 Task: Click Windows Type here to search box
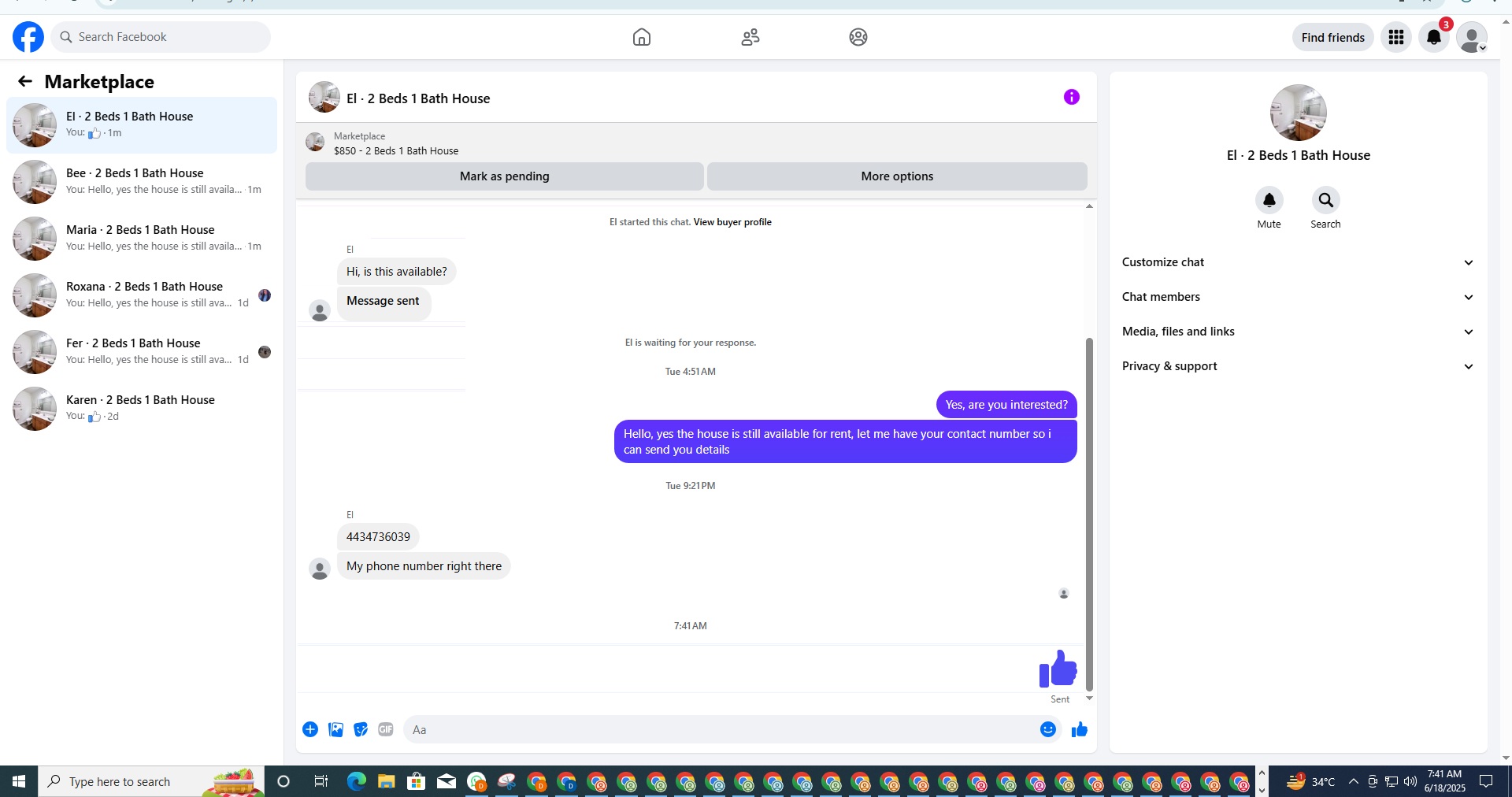[x=150, y=781]
